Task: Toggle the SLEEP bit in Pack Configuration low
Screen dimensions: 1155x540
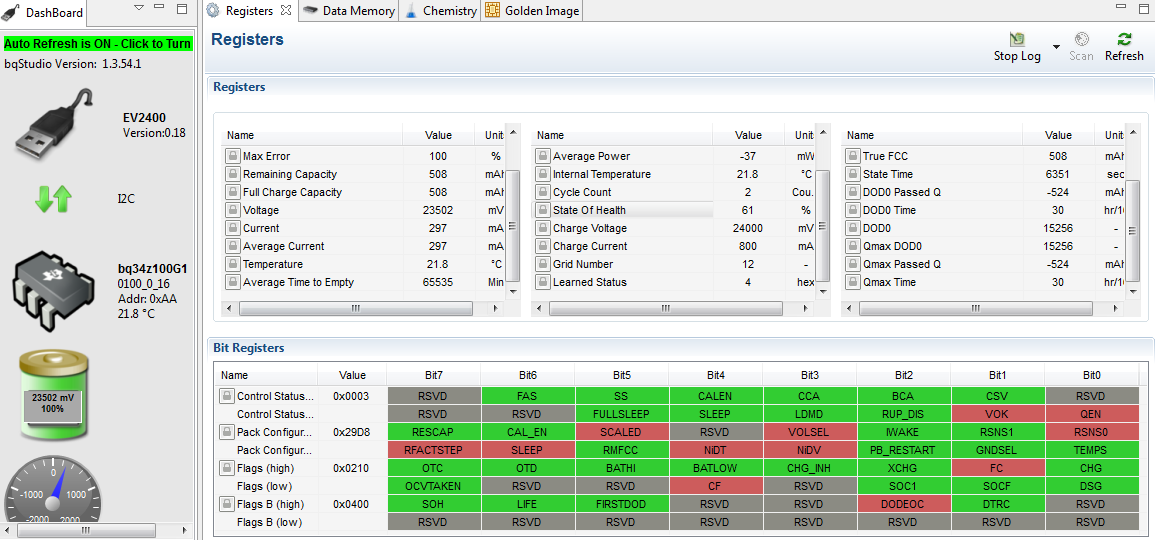Action: (x=527, y=449)
